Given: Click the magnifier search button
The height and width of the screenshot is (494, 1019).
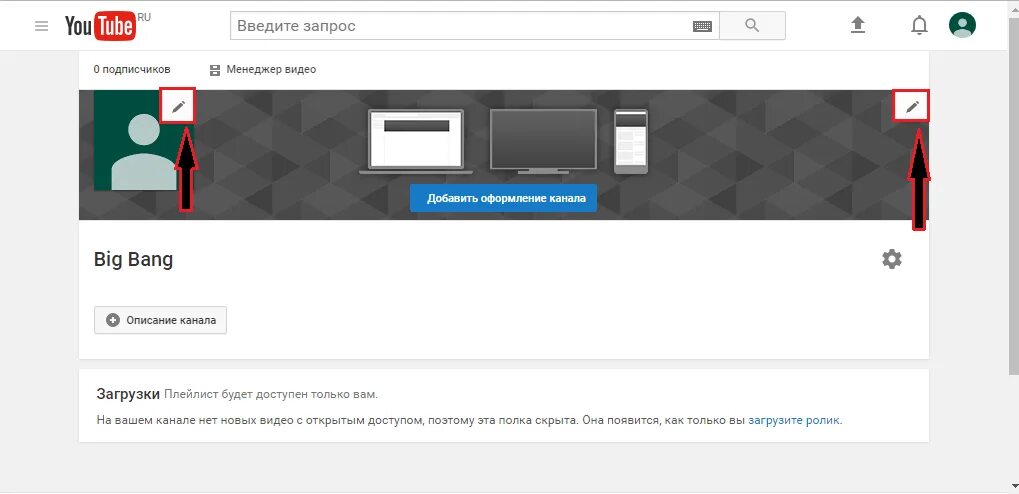Looking at the screenshot, I should pyautogui.click(x=752, y=26).
